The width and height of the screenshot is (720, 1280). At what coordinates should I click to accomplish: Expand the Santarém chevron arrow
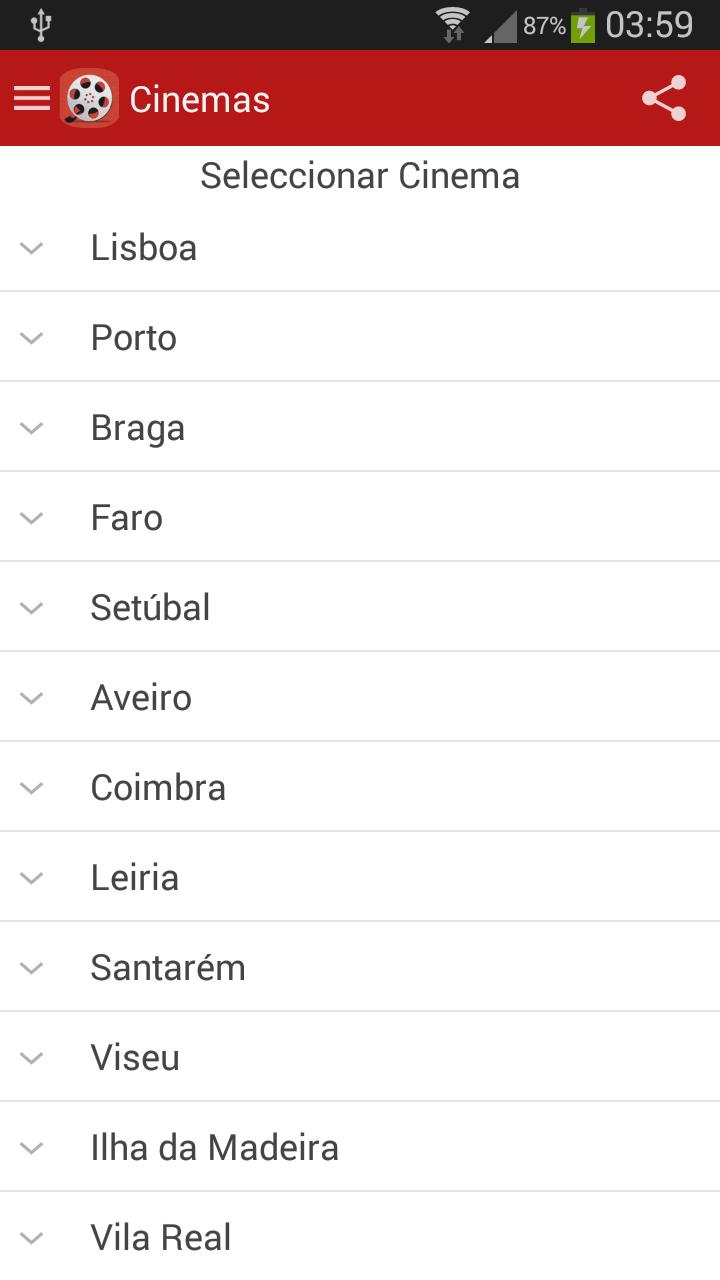point(32,968)
